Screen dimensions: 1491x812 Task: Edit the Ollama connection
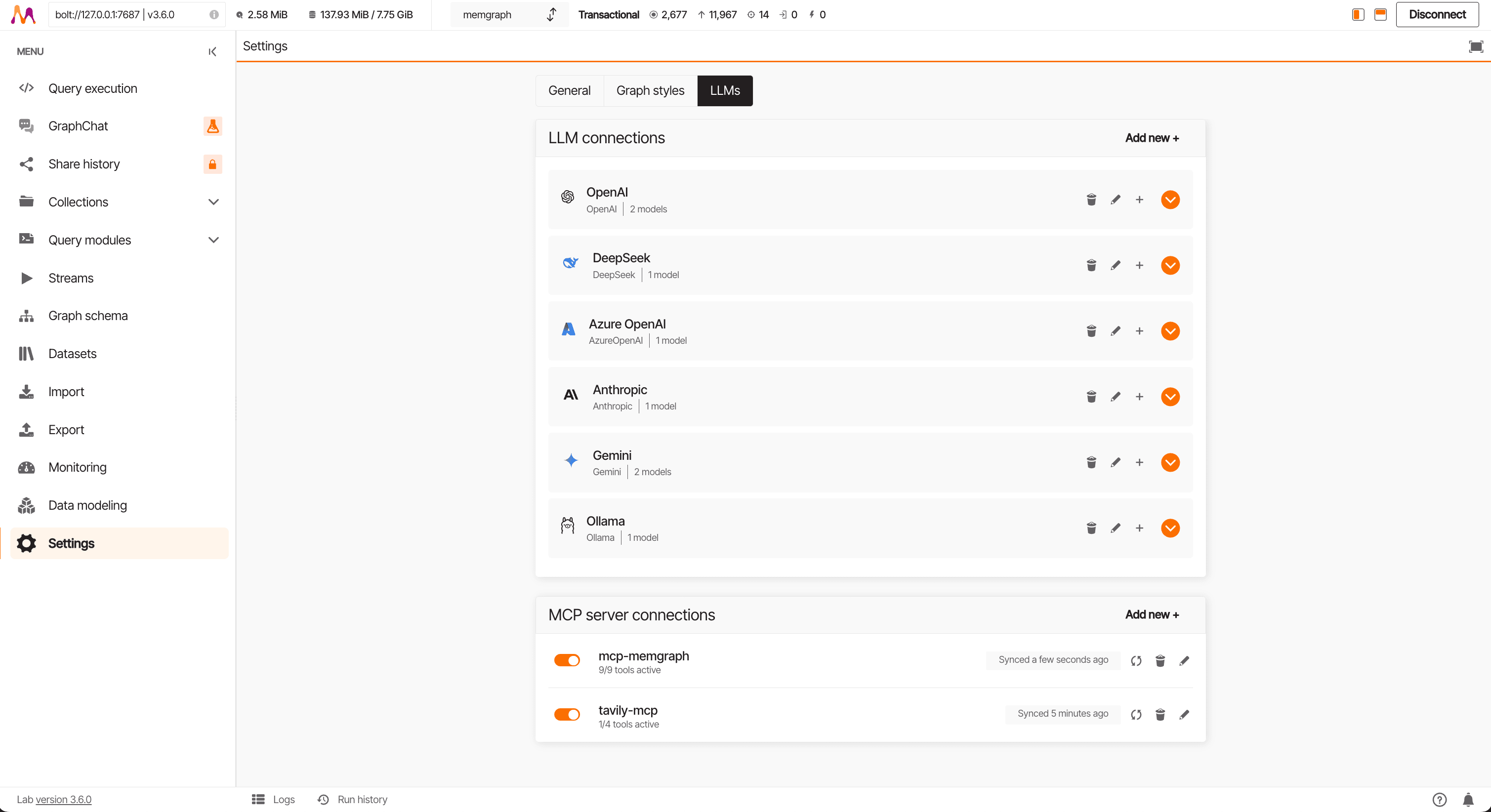[1116, 528]
